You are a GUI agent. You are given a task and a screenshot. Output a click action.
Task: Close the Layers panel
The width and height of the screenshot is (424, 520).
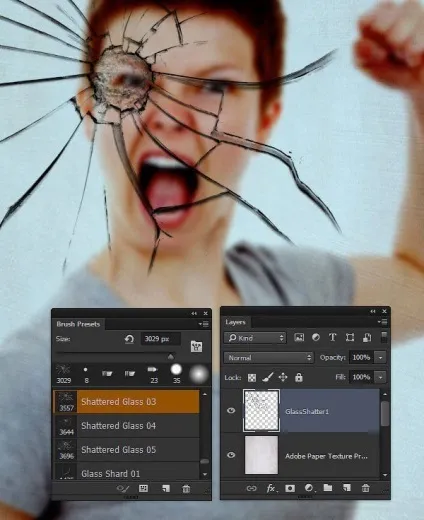(x=384, y=311)
